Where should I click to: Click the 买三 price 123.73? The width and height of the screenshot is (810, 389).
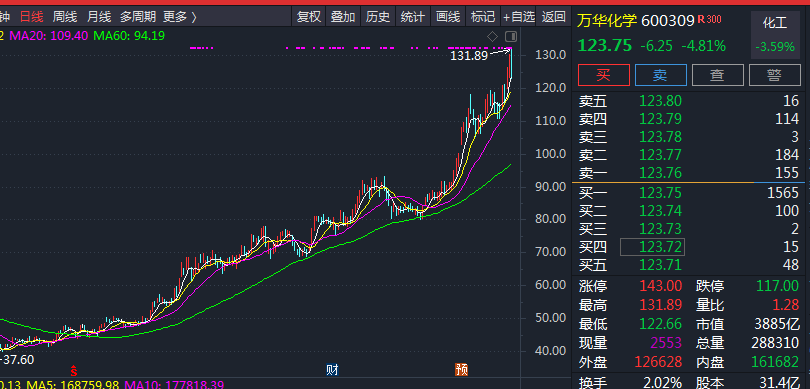[661, 229]
